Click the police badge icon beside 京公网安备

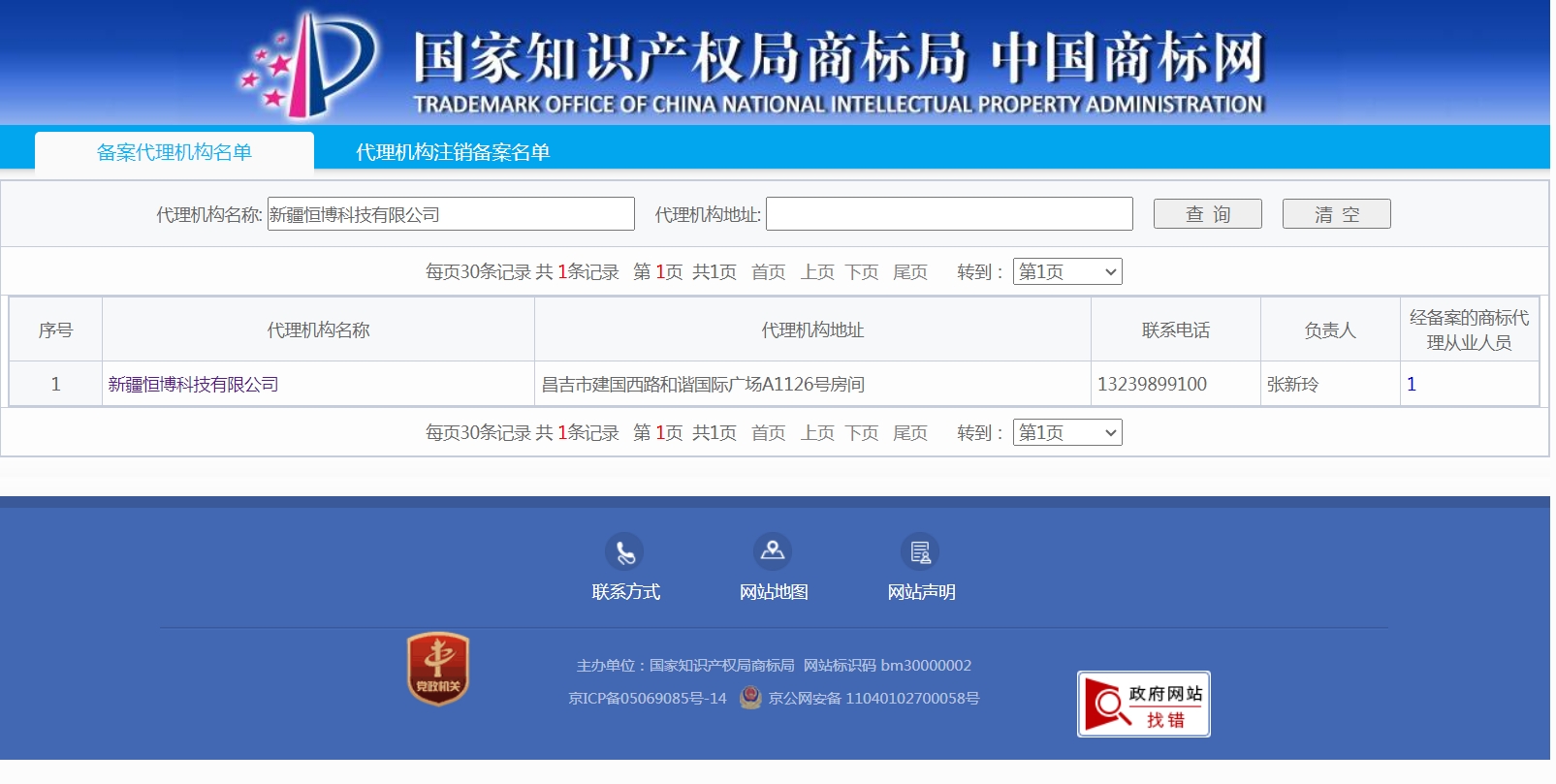pyautogui.click(x=750, y=698)
